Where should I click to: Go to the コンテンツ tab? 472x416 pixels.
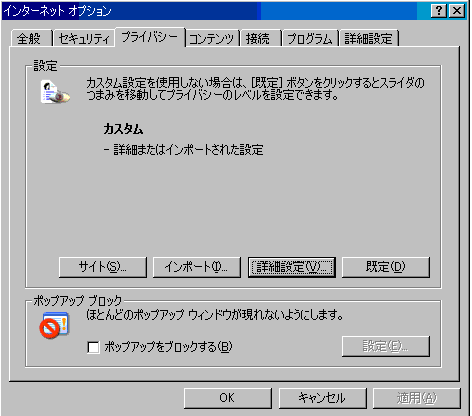[212, 38]
